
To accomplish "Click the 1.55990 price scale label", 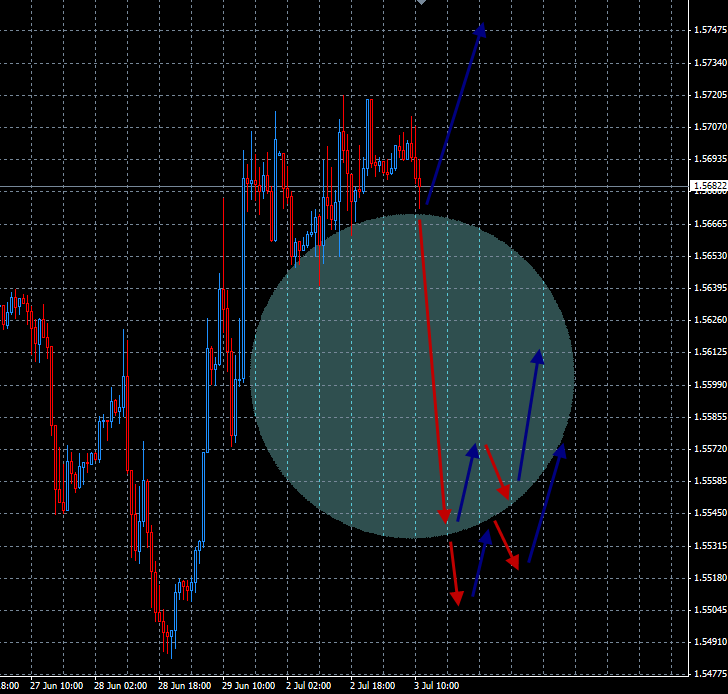I will pyautogui.click(x=710, y=385).
